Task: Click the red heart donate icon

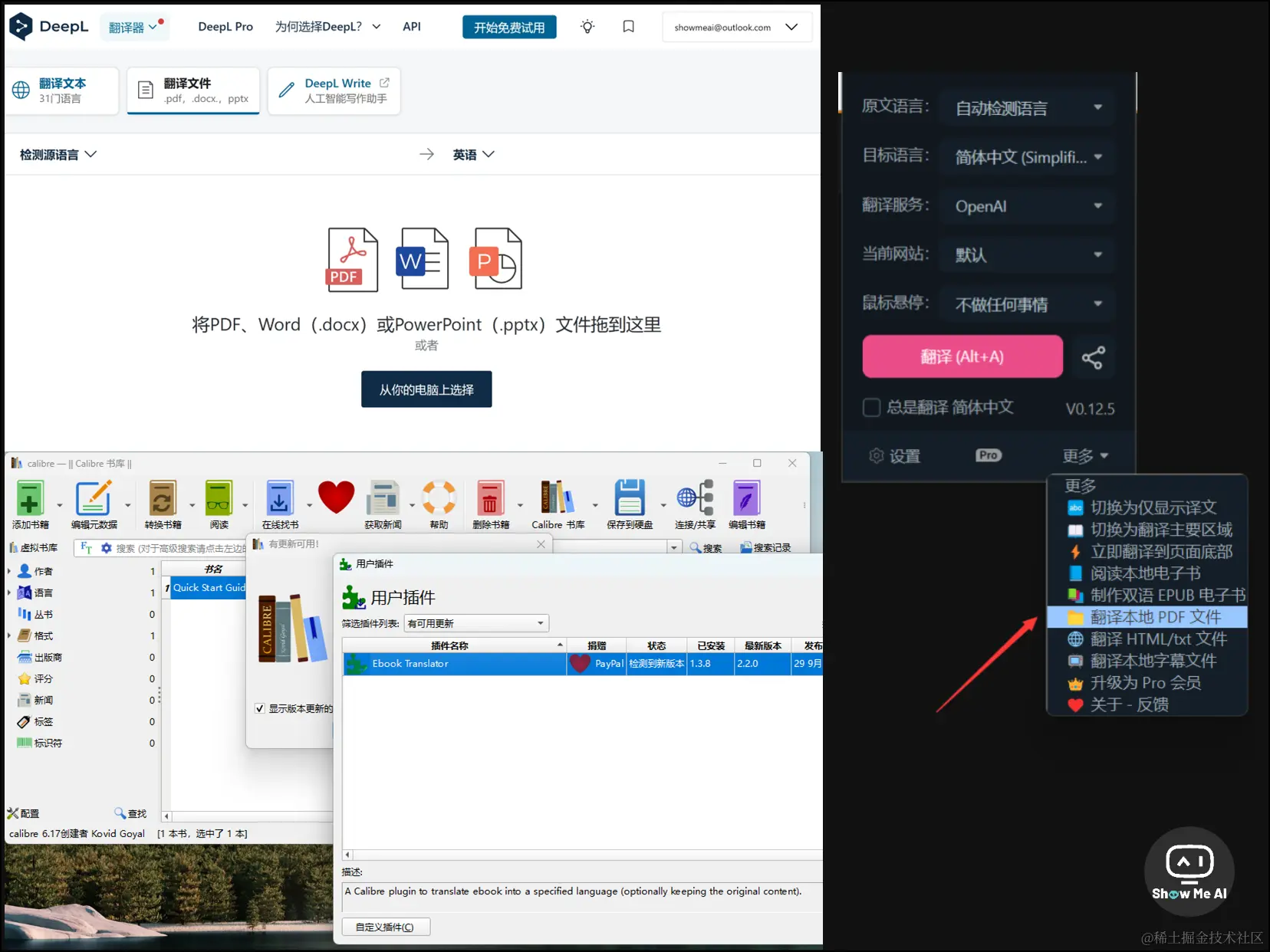Action: [x=336, y=497]
